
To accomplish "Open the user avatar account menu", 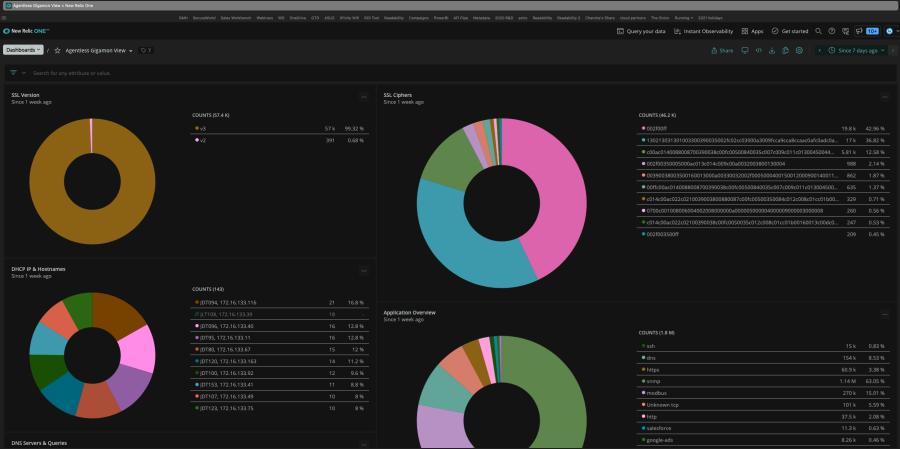I will [889, 31].
